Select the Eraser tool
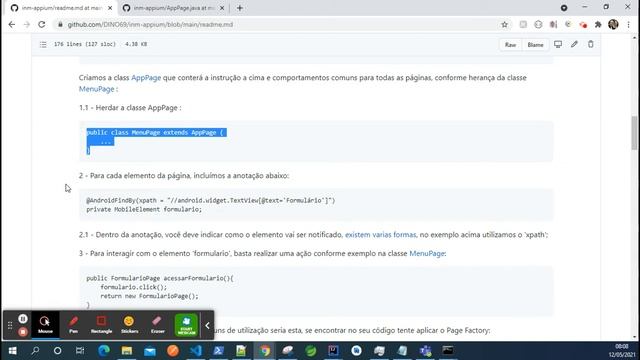Screen dimensions: 640x360 coord(158,325)
